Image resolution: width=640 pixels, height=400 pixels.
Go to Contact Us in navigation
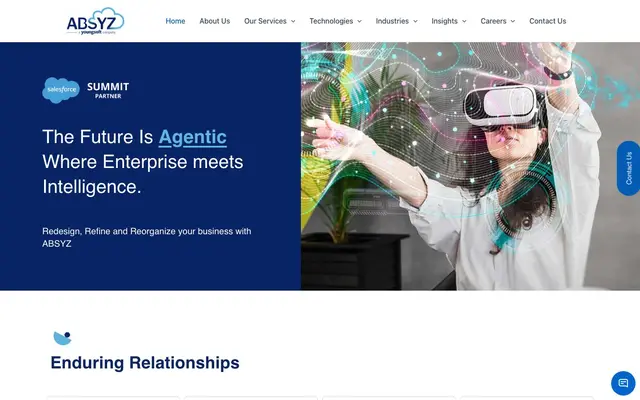click(x=547, y=21)
